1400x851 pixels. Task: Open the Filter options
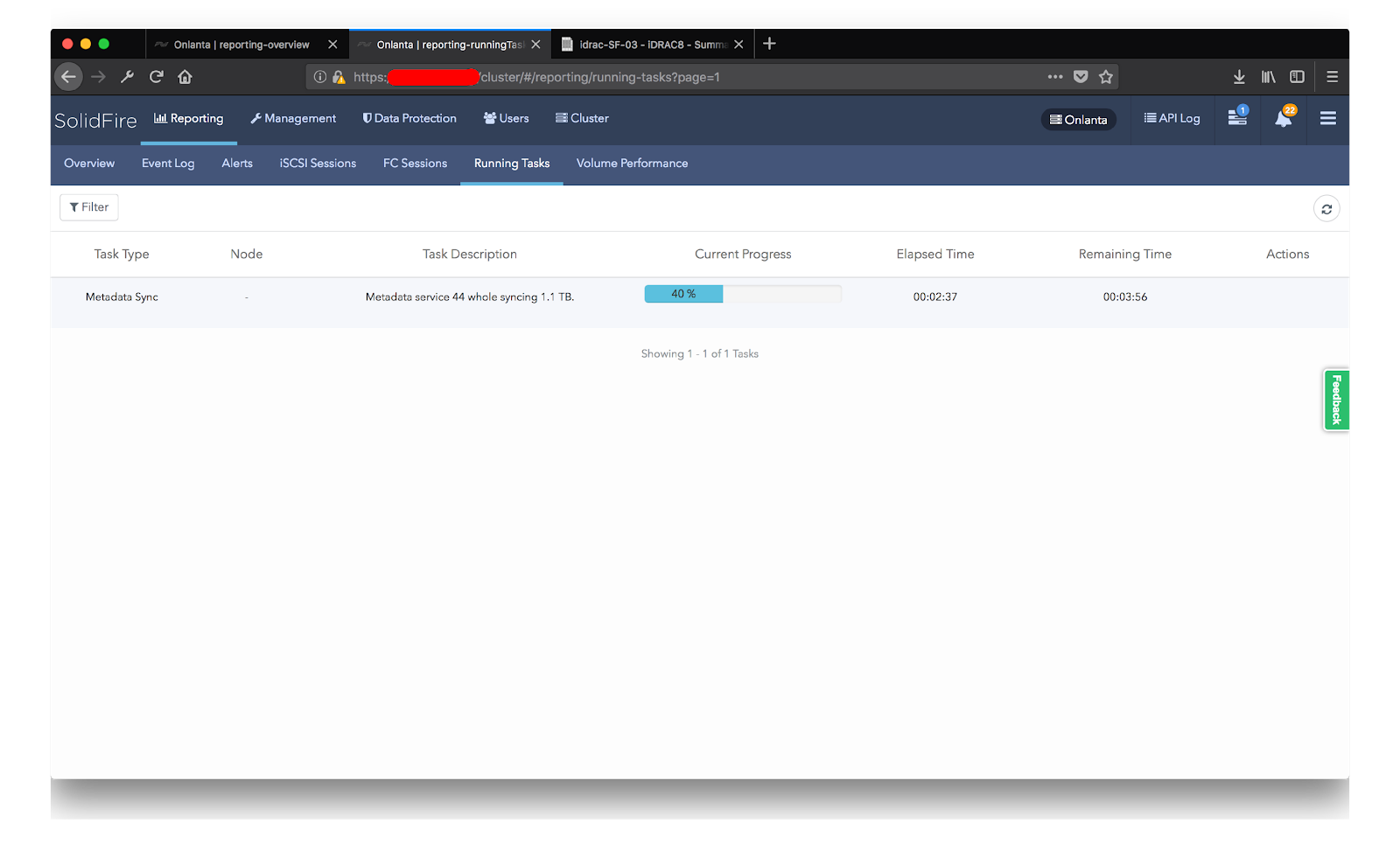pyautogui.click(x=88, y=207)
